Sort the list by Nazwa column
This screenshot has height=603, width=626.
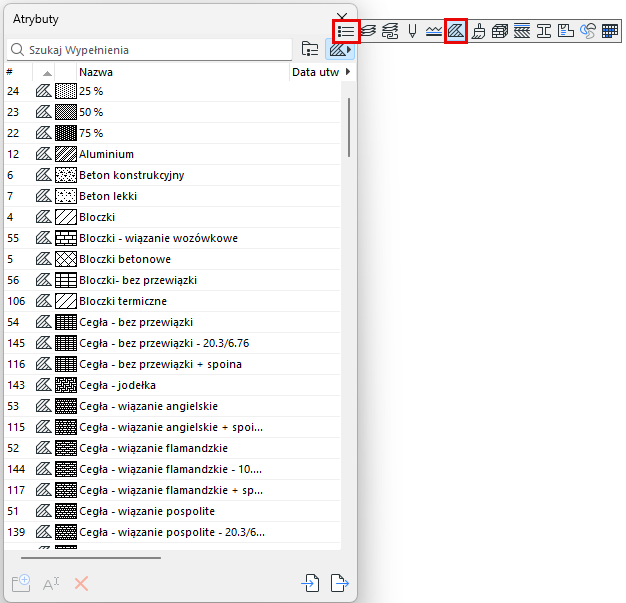tap(183, 72)
